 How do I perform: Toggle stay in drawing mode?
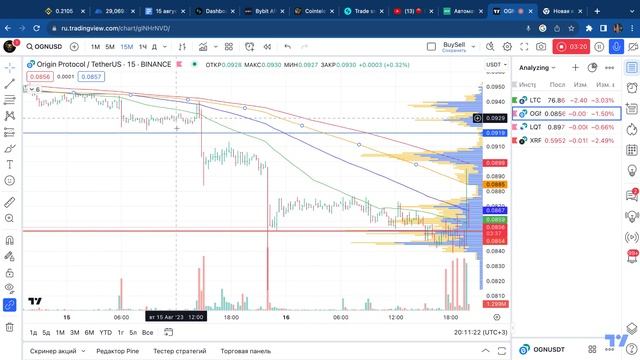pyautogui.click(x=10, y=256)
